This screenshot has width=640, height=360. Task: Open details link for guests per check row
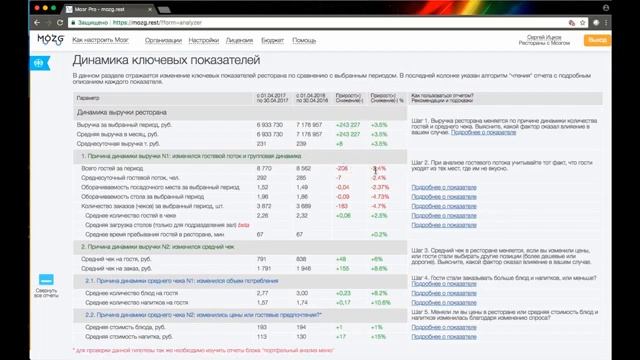tap(444, 216)
